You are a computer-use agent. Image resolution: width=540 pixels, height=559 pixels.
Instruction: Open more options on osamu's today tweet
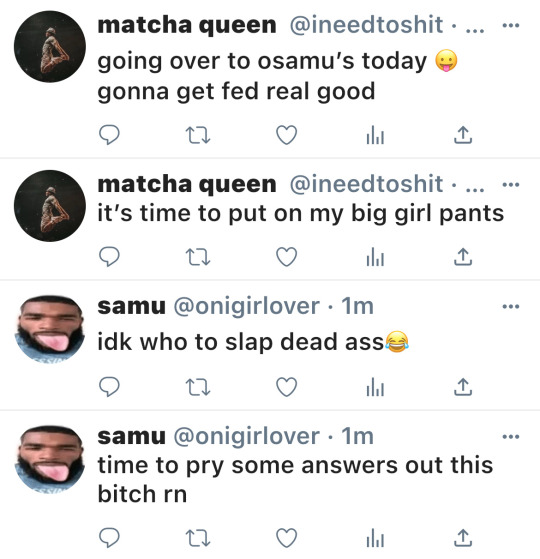pyautogui.click(x=511, y=25)
